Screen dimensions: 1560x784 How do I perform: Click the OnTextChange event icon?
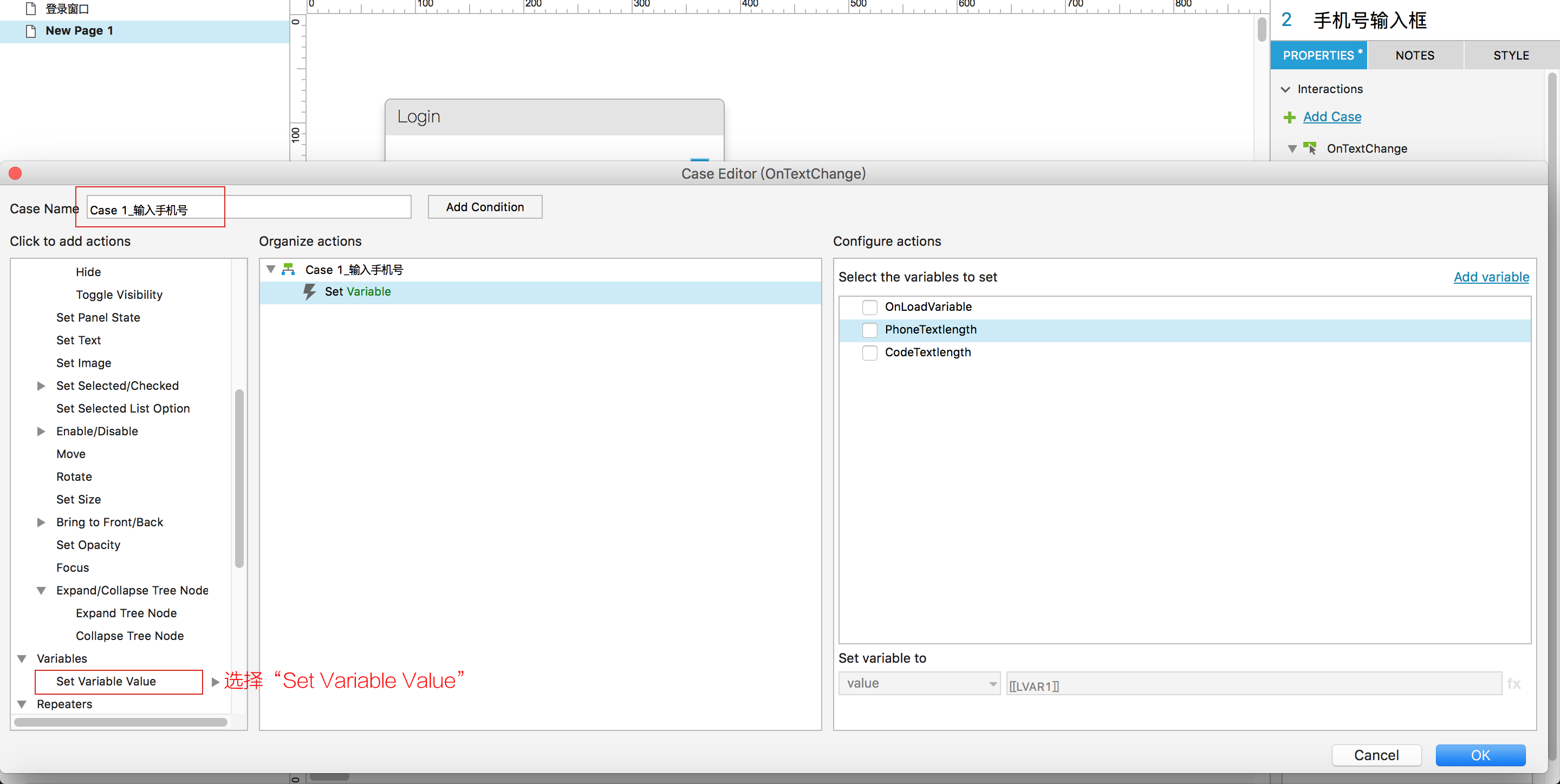click(1310, 148)
